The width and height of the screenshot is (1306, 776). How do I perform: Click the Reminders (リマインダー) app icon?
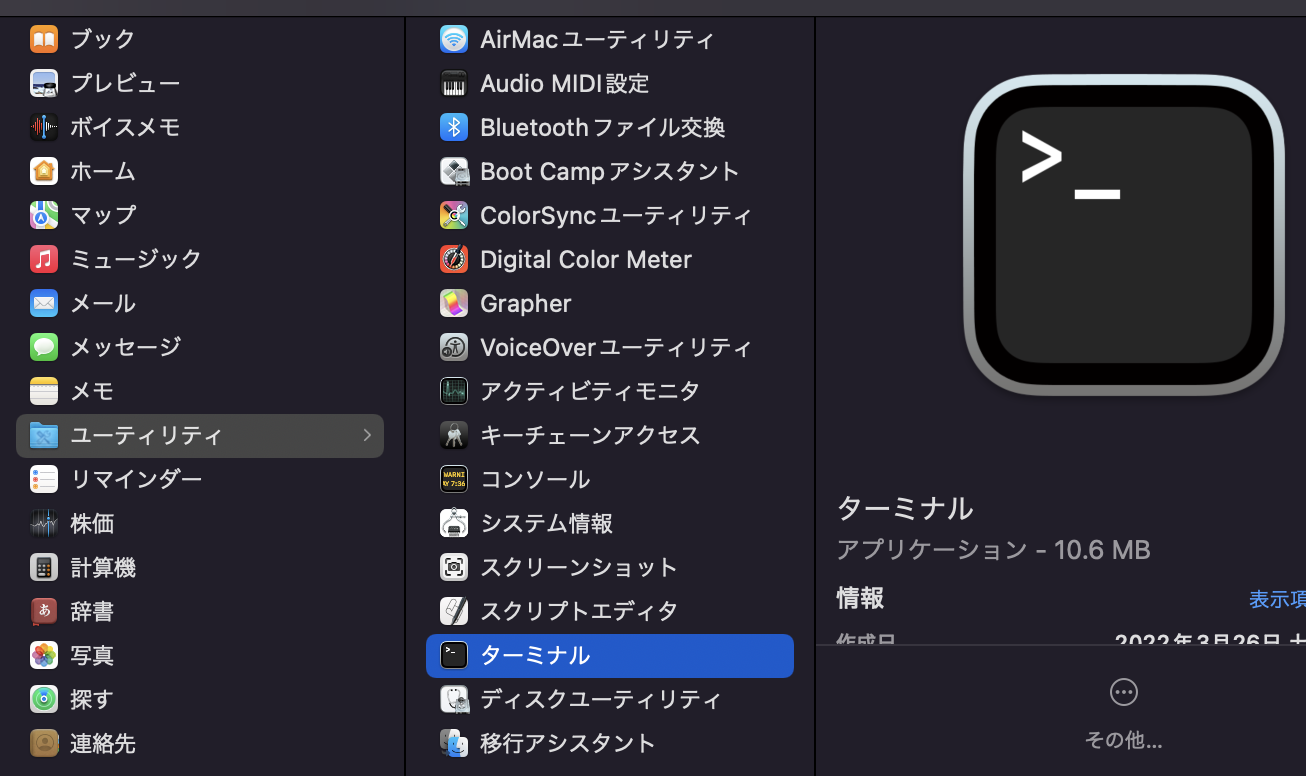44,480
